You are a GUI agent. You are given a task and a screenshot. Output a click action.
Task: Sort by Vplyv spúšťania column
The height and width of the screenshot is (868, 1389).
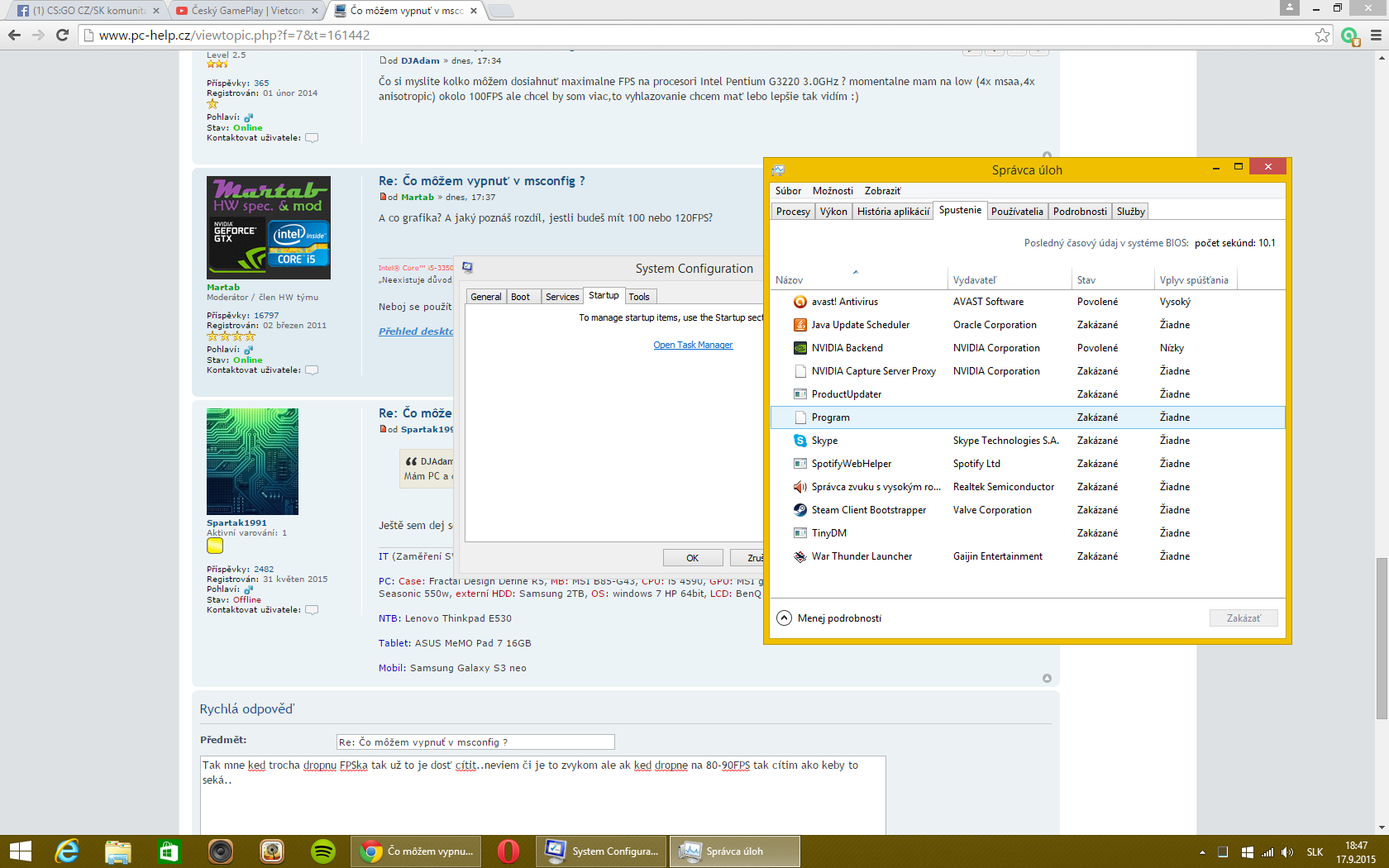pyautogui.click(x=1194, y=280)
